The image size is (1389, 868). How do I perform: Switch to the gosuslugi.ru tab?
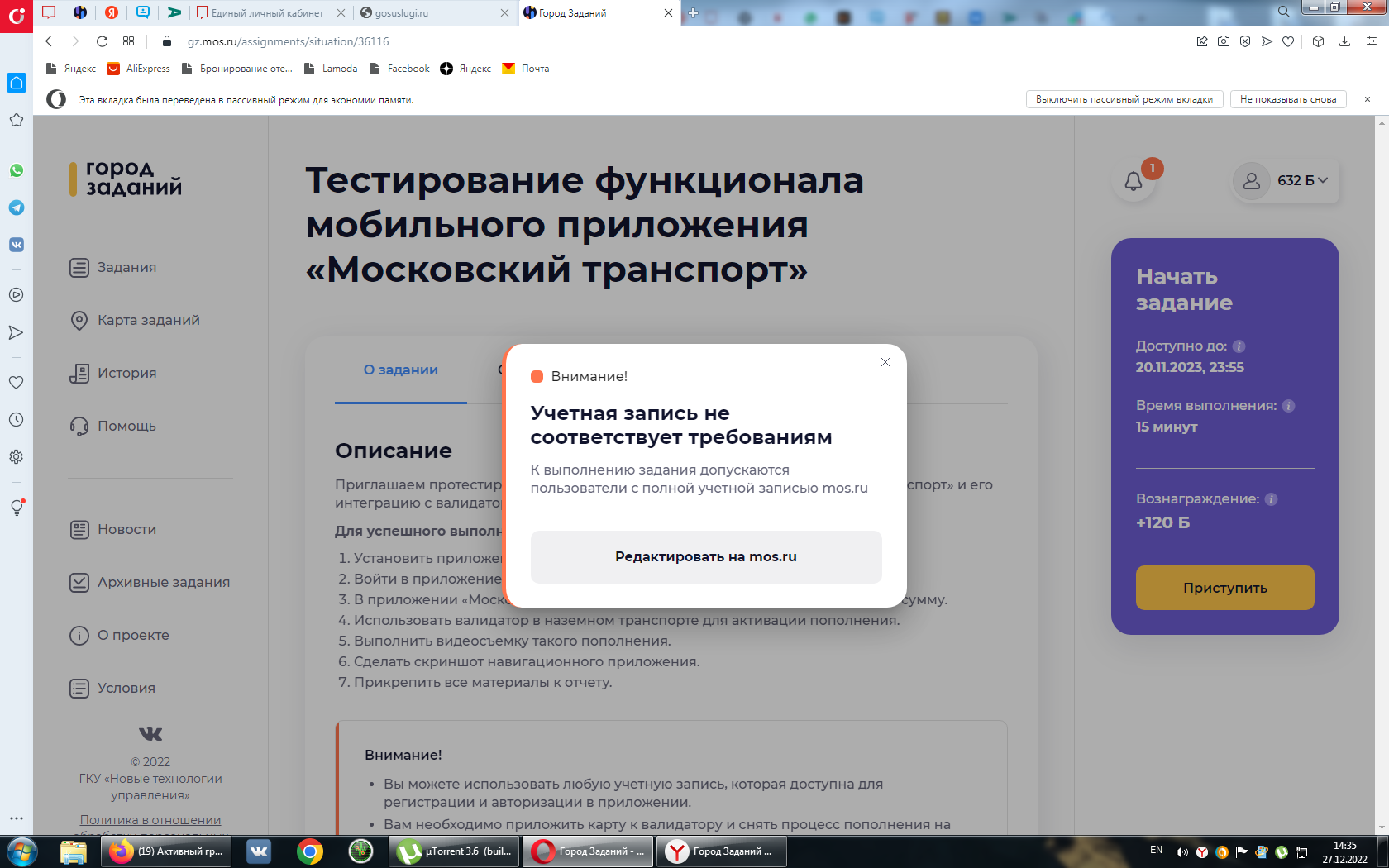pyautogui.click(x=435, y=12)
